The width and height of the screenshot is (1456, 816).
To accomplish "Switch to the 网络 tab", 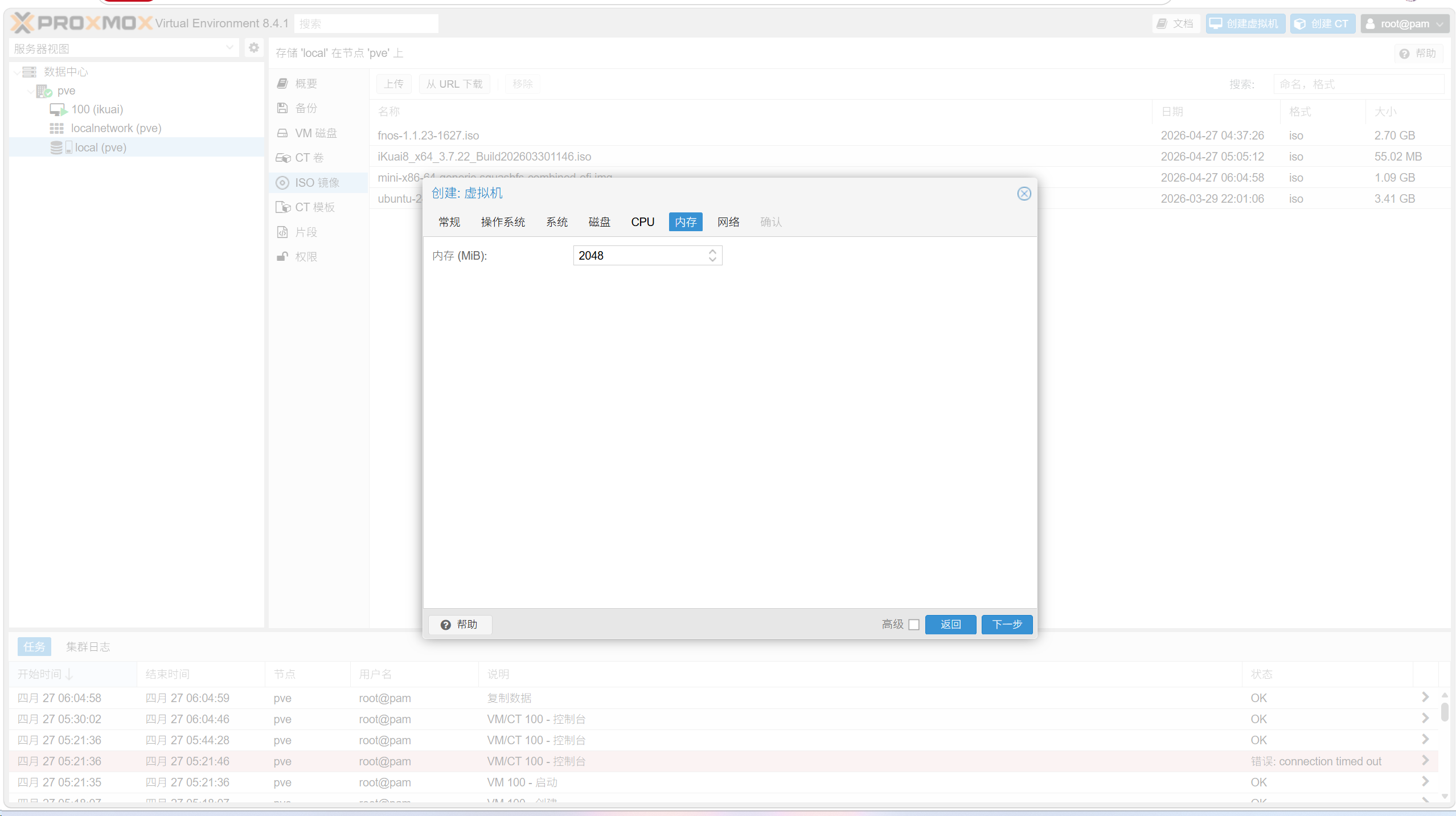I will (728, 222).
